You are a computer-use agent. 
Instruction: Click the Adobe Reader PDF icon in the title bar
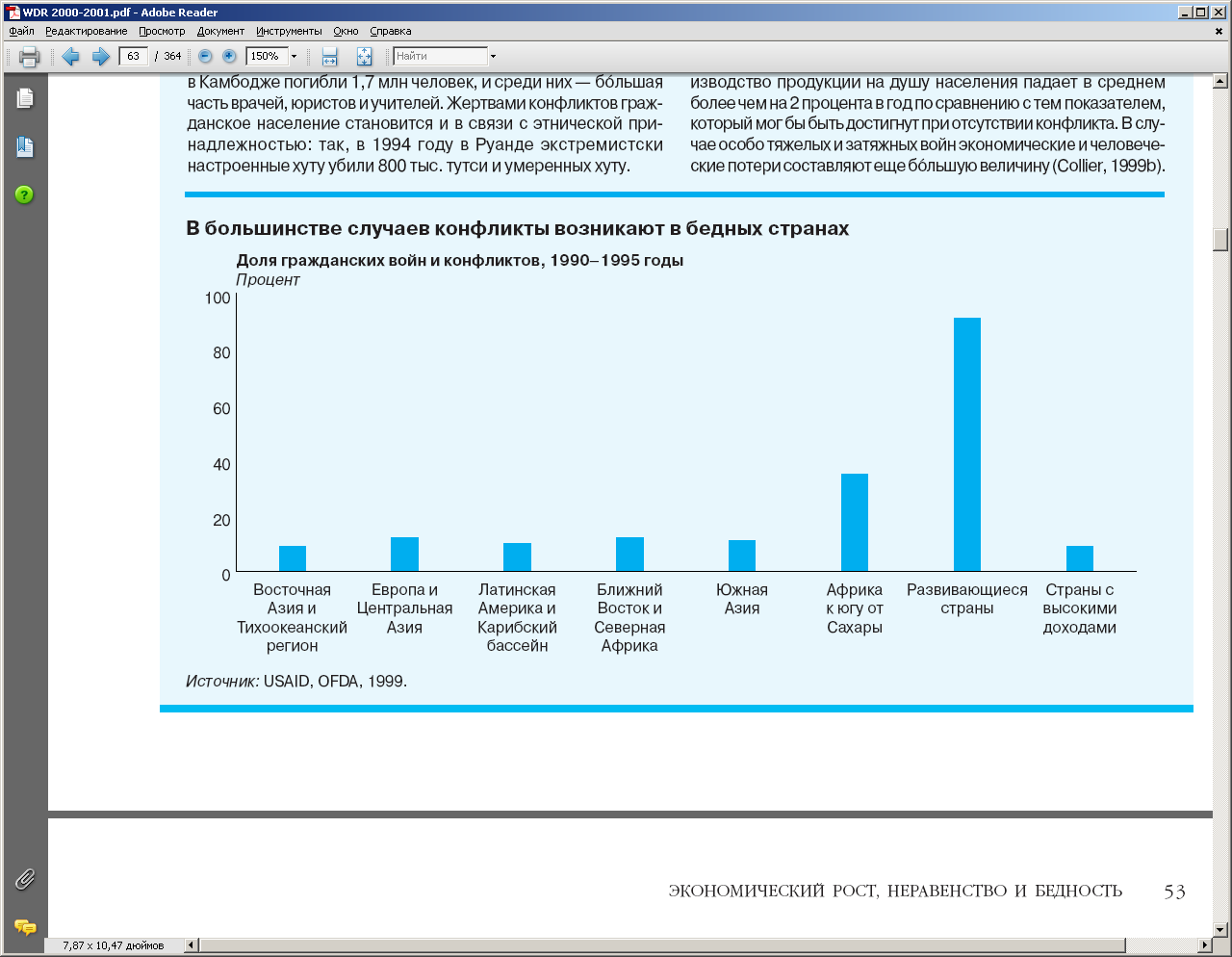pyautogui.click(x=13, y=13)
